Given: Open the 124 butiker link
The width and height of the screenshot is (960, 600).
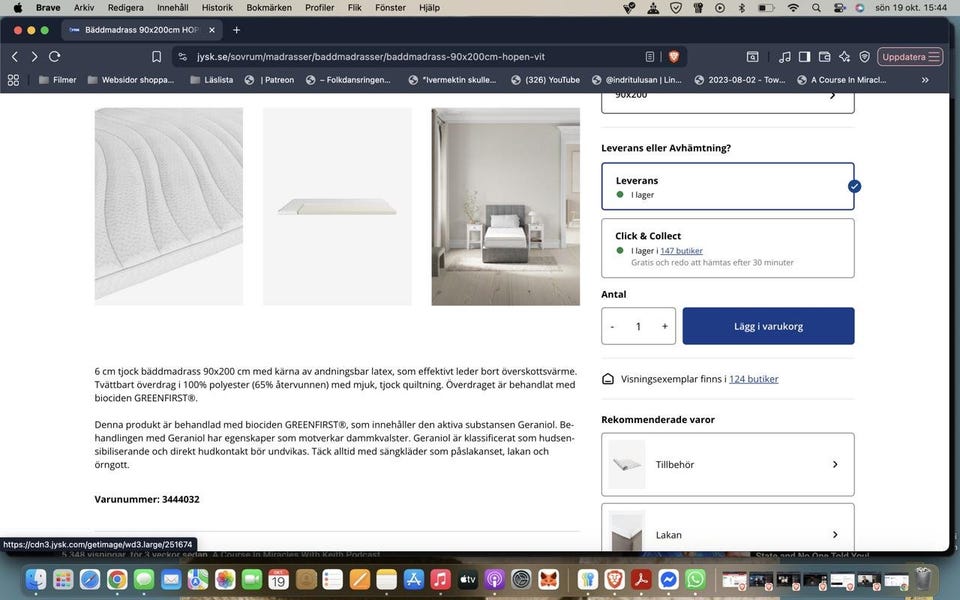Looking at the screenshot, I should pos(754,379).
